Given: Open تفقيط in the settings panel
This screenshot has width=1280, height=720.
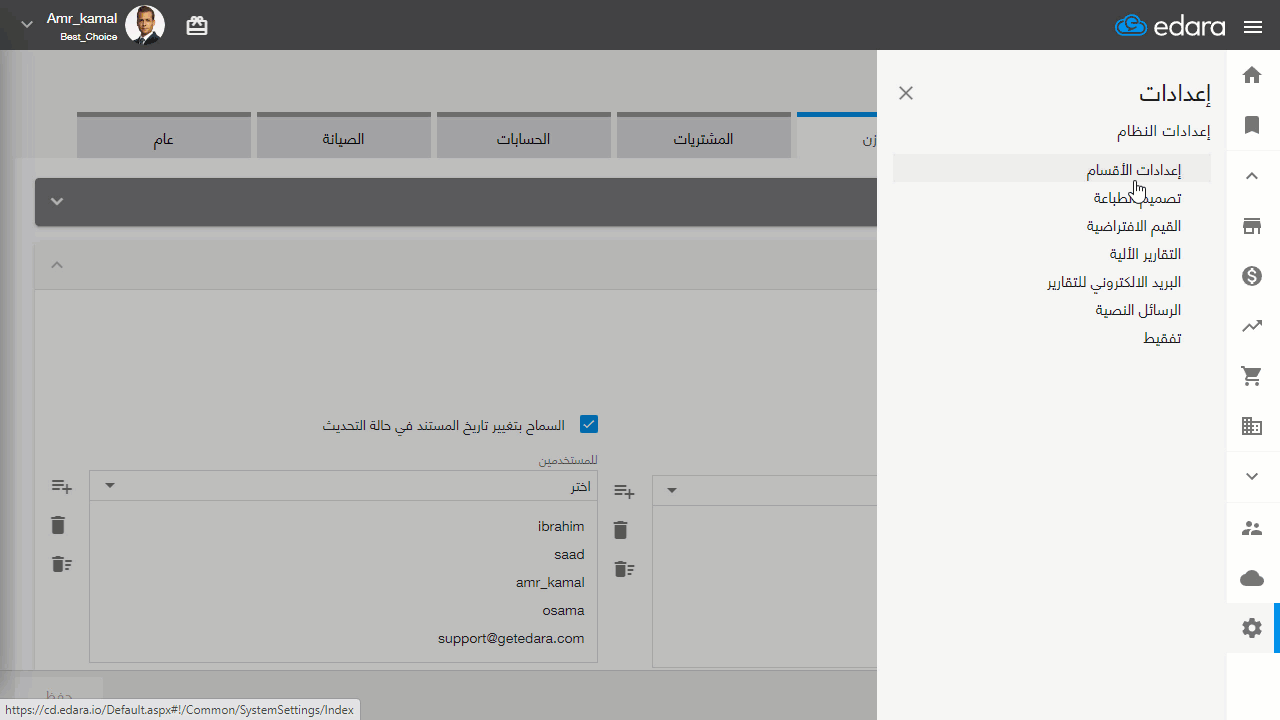Looking at the screenshot, I should (x=1162, y=338).
